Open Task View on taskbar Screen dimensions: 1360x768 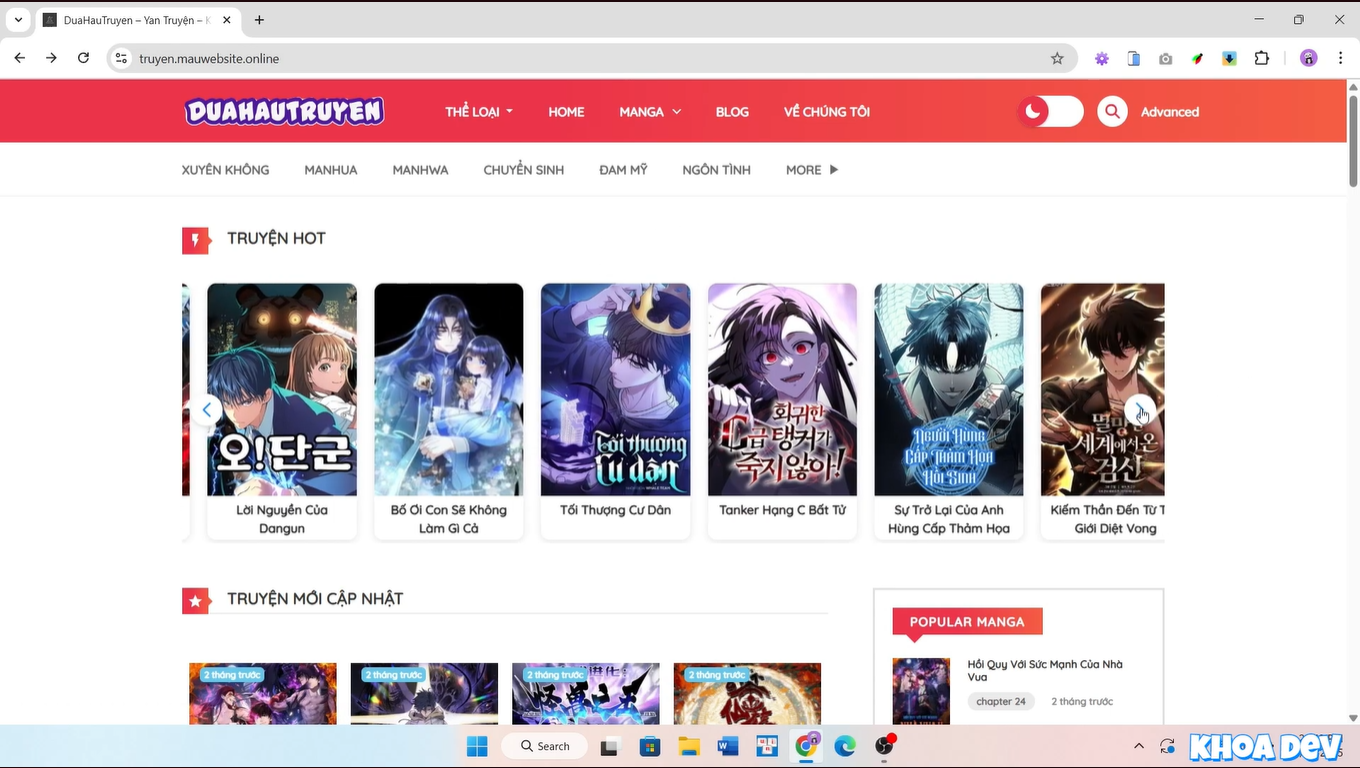tap(610, 746)
